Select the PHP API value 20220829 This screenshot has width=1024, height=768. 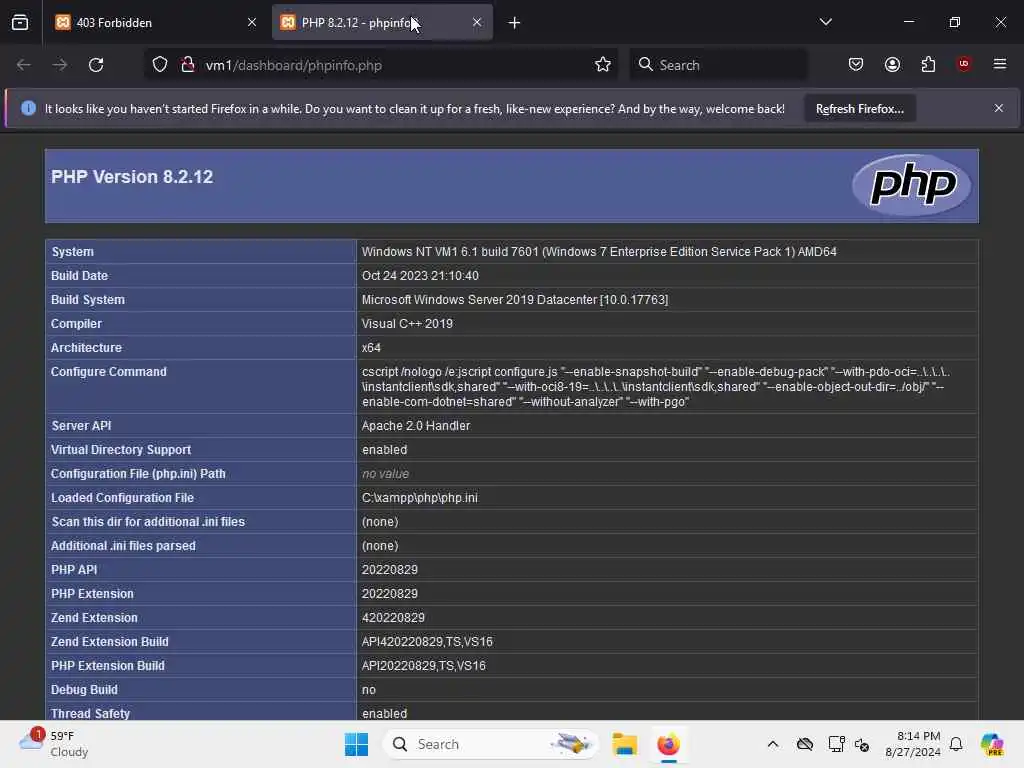coord(389,569)
